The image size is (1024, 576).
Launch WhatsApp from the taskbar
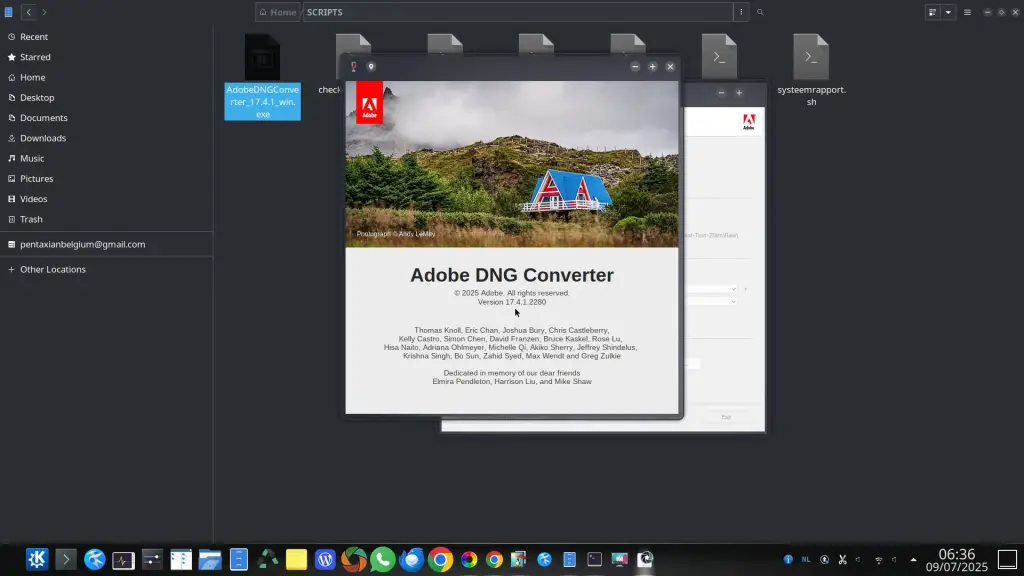click(382, 559)
